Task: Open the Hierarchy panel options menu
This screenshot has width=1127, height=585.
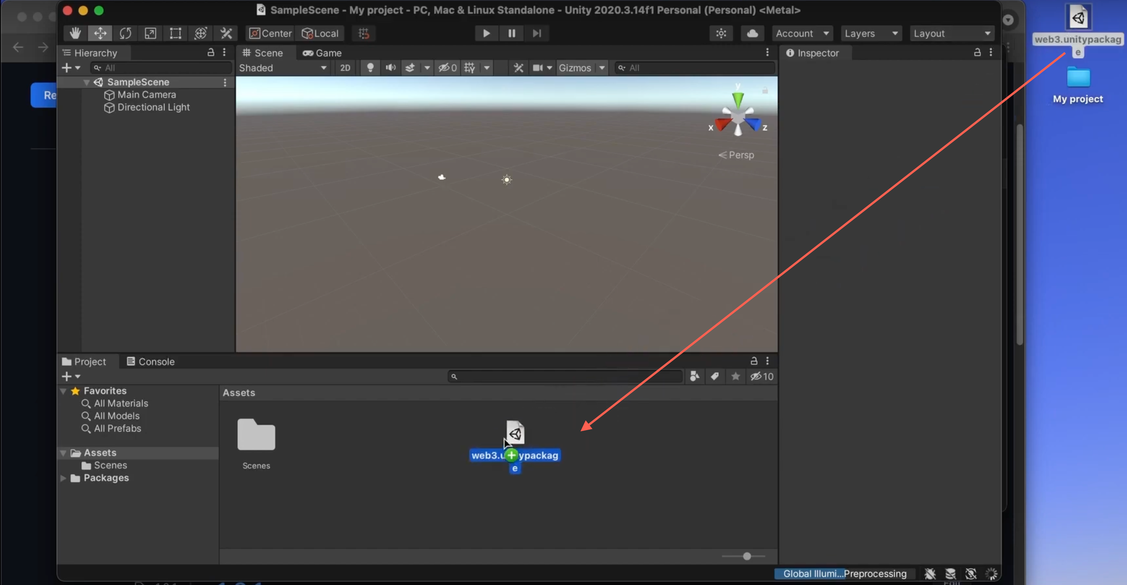Action: click(x=224, y=52)
